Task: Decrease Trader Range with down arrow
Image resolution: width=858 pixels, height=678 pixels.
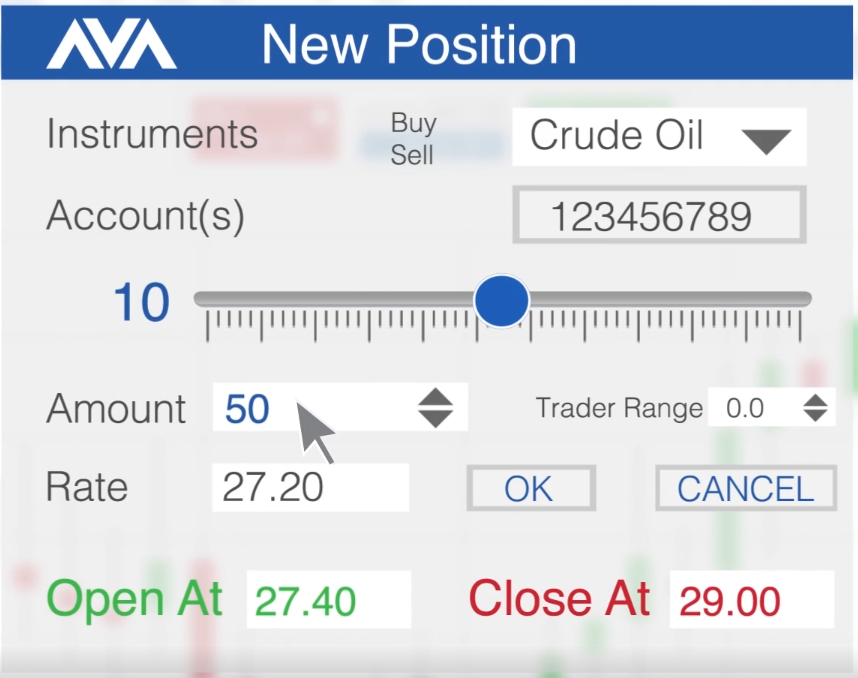Action: pyautogui.click(x=815, y=416)
